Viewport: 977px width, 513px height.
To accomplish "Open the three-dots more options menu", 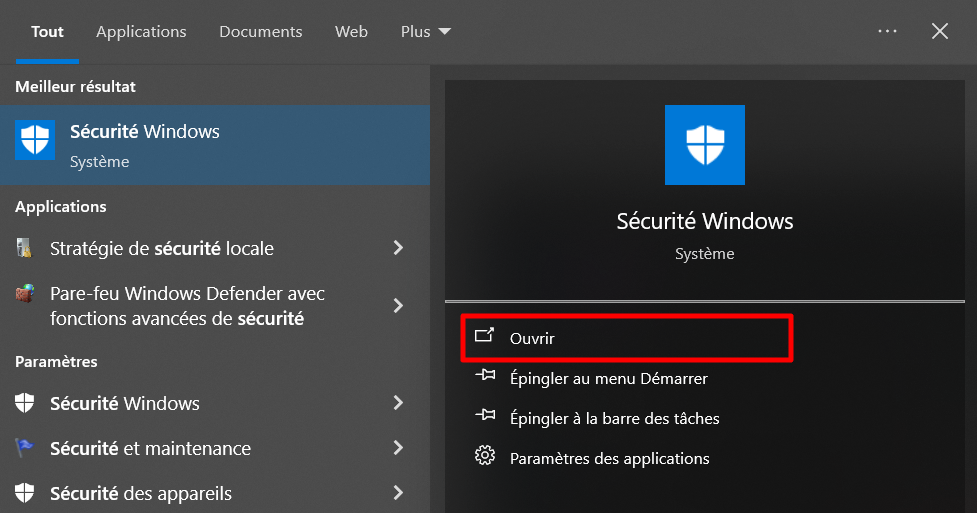I will click(x=887, y=31).
